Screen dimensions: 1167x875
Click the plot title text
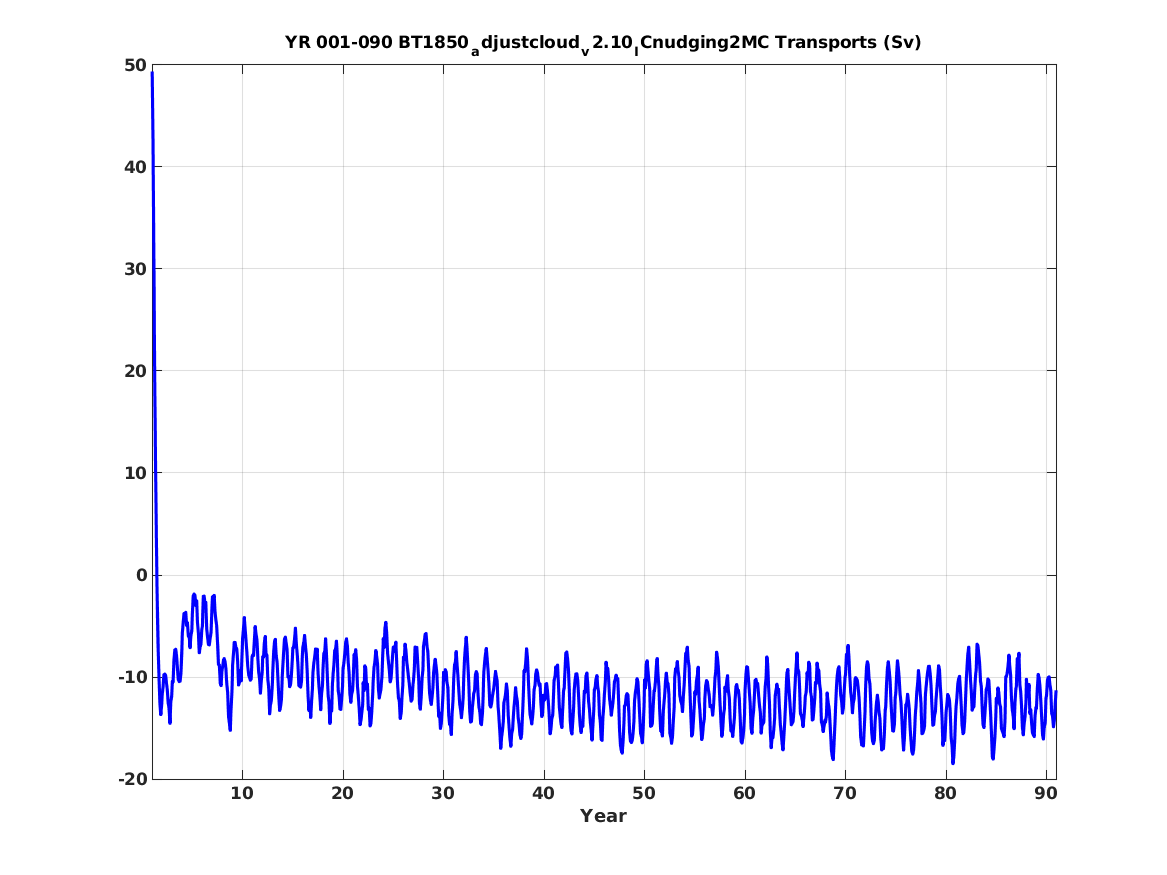tap(603, 43)
